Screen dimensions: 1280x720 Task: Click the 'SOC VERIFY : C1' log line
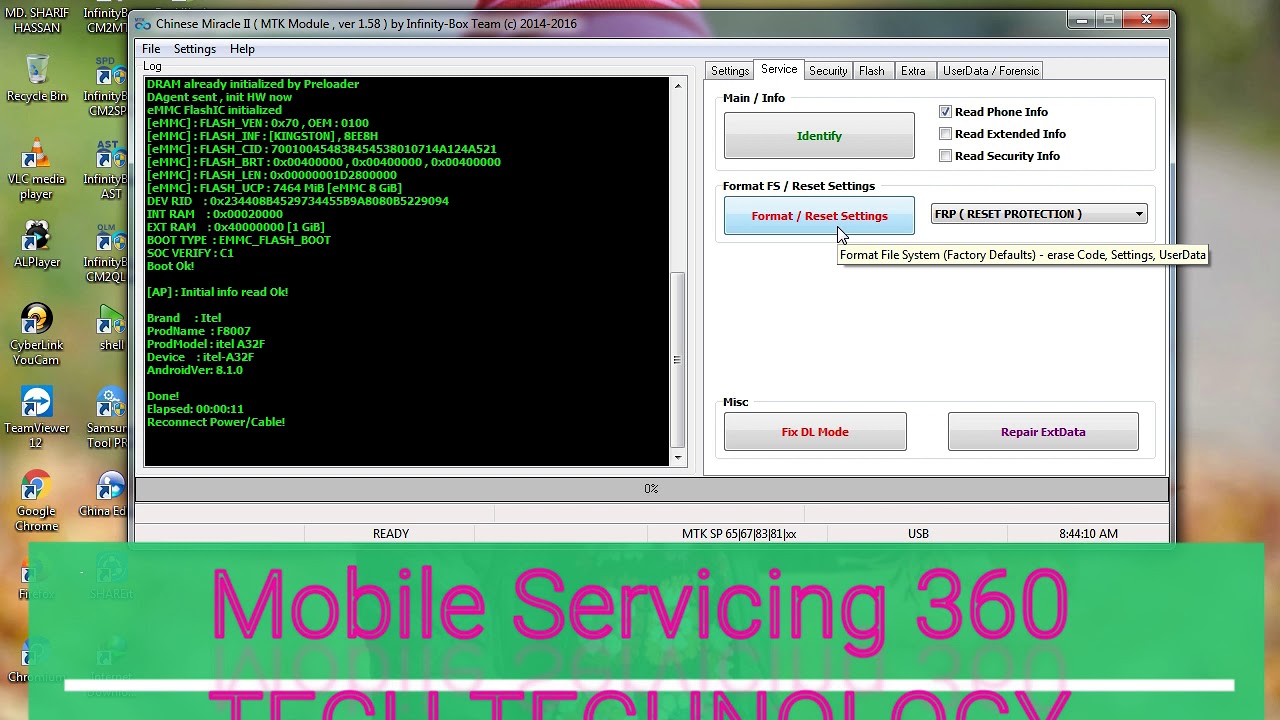[x=190, y=253]
